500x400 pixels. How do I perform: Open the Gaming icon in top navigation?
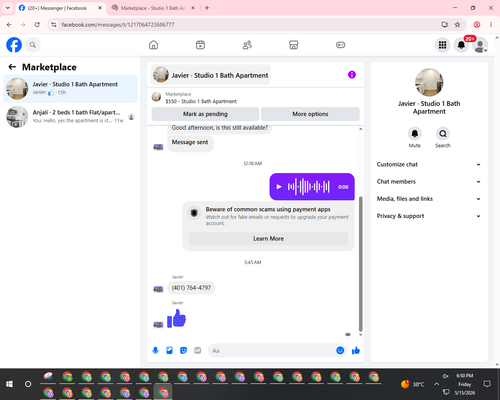coord(340,45)
